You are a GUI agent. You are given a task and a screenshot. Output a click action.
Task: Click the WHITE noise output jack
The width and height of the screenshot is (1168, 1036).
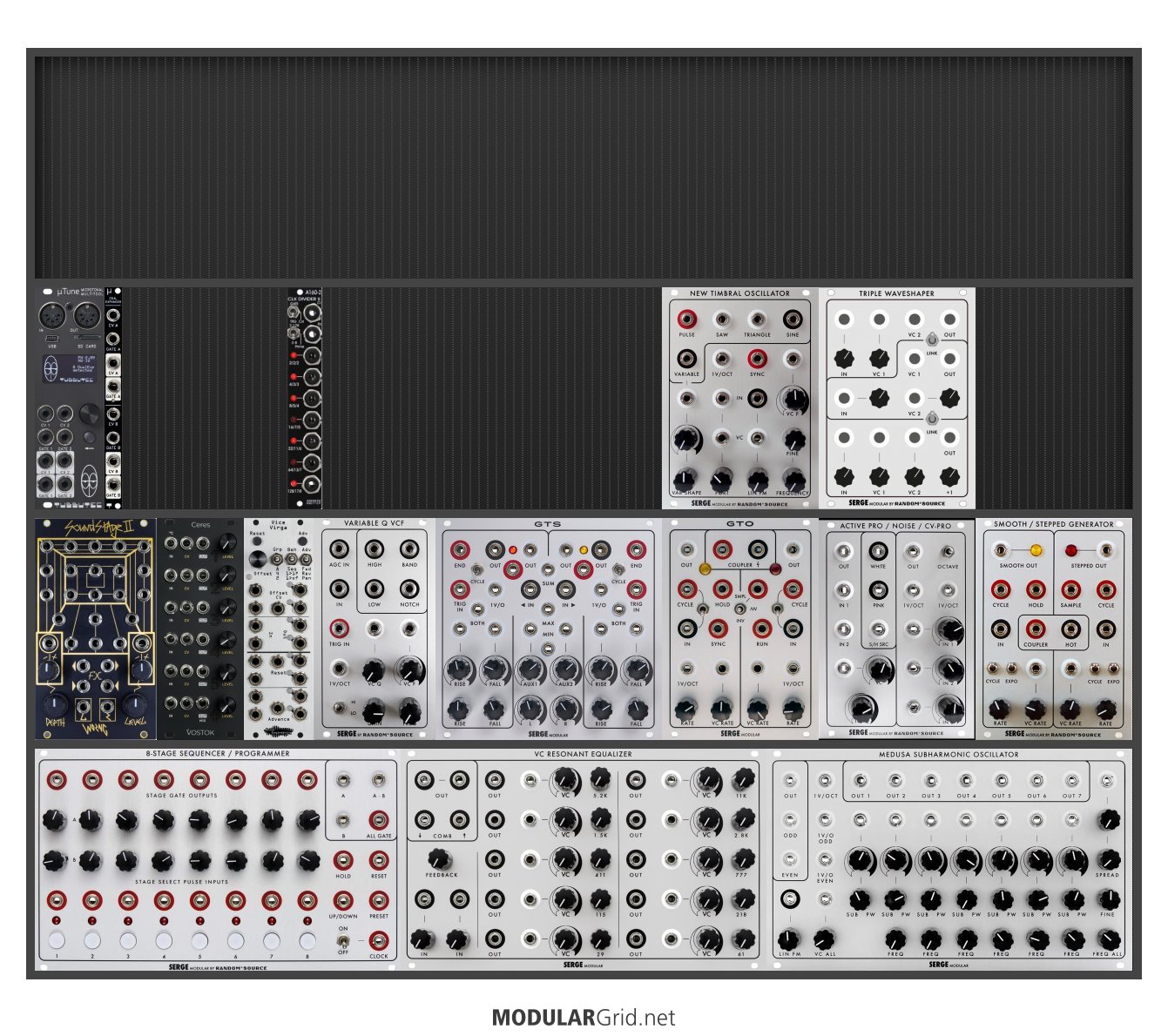pos(878,551)
